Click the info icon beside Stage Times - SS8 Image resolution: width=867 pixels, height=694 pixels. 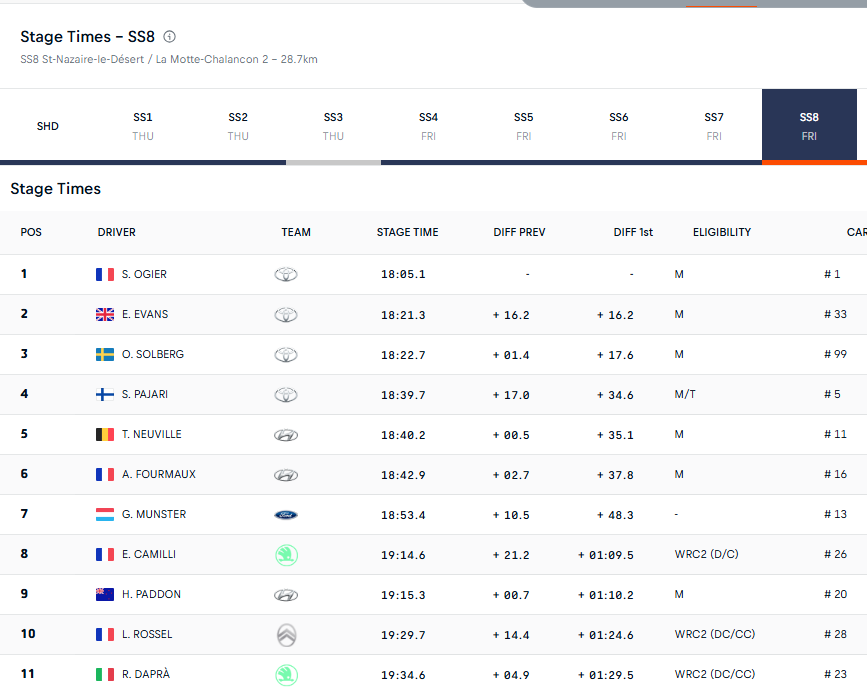[x=170, y=37]
